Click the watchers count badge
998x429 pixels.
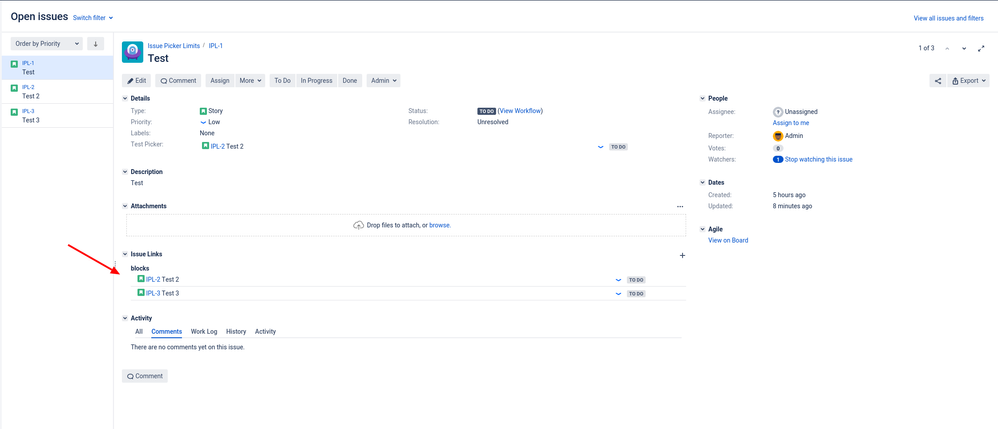778,160
